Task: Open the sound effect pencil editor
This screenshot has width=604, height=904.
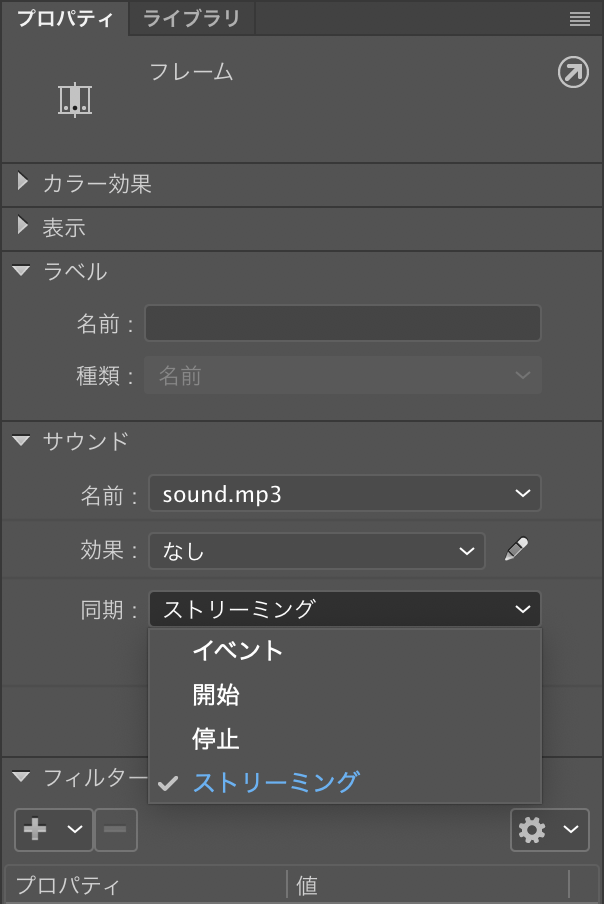Action: click(x=516, y=549)
